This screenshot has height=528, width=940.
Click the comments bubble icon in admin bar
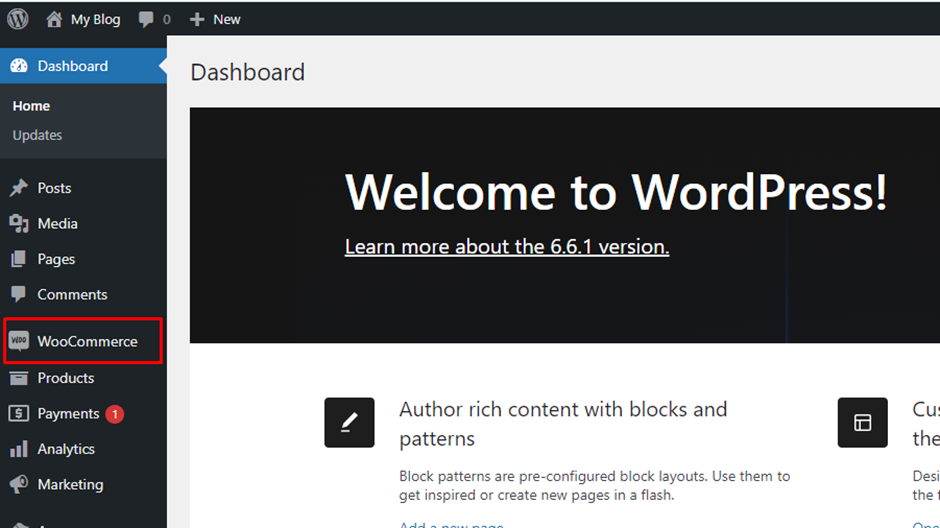(x=146, y=19)
